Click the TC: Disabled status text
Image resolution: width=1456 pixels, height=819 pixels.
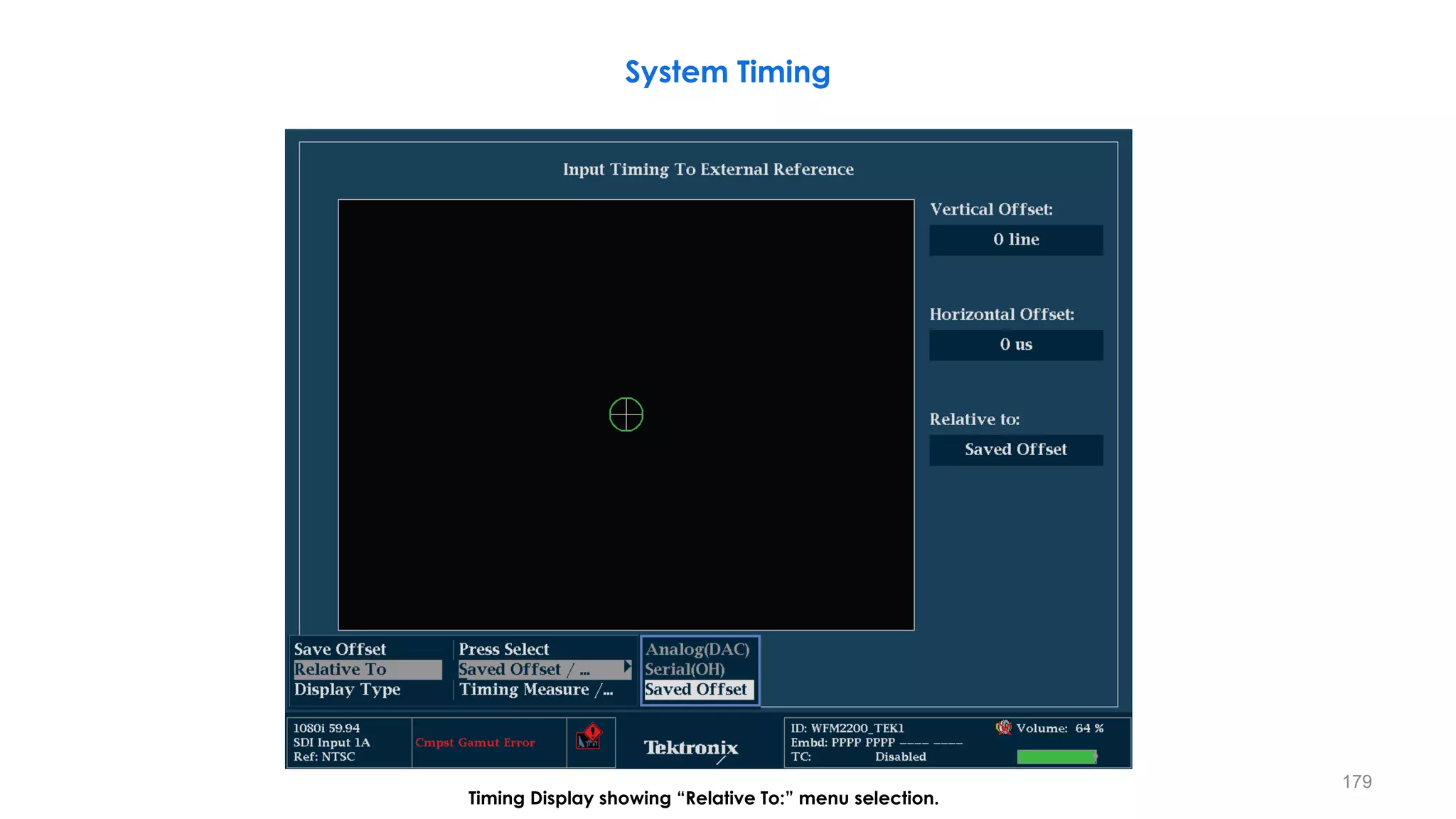(x=858, y=756)
